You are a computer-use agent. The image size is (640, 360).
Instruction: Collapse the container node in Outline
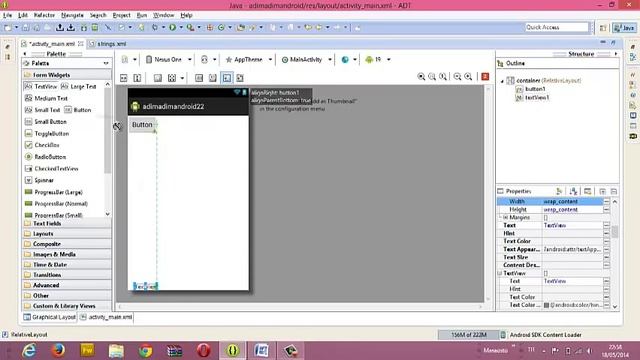pos(502,81)
